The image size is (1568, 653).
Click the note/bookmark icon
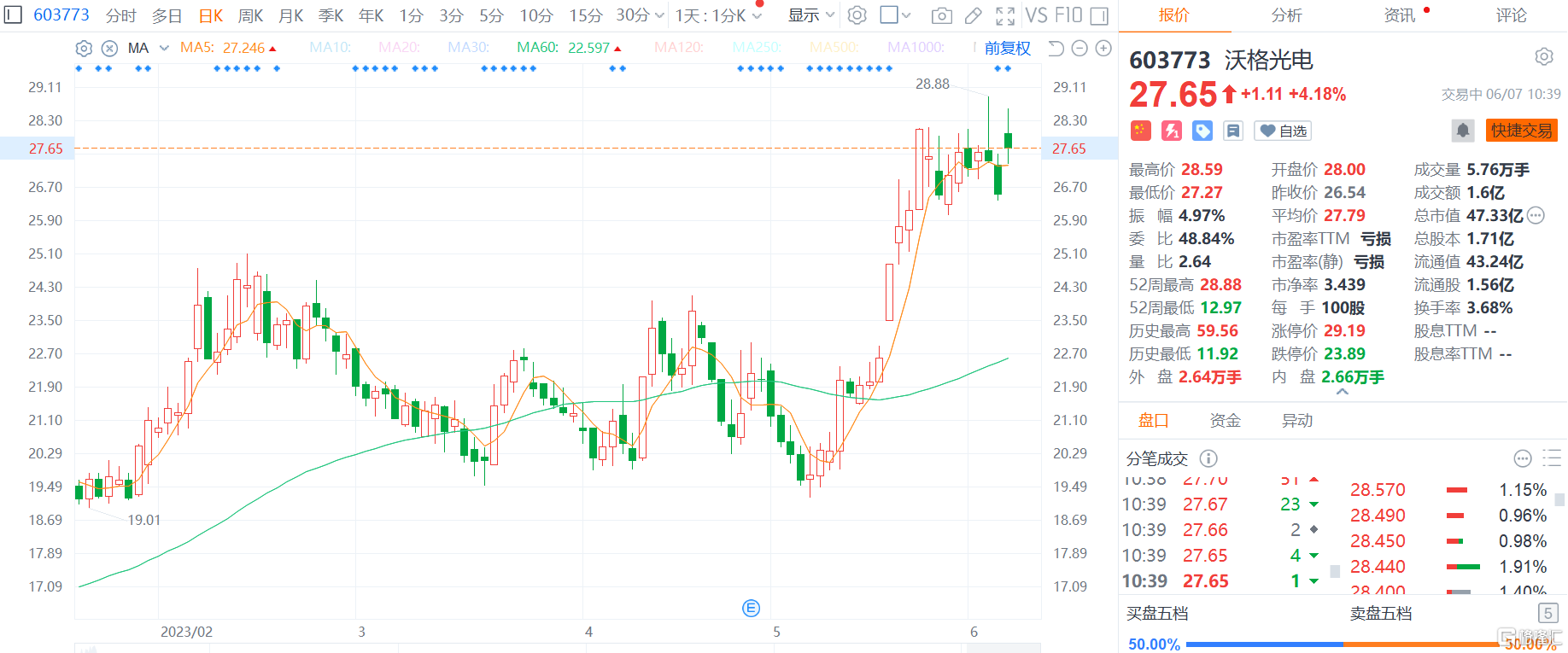pos(1233,131)
